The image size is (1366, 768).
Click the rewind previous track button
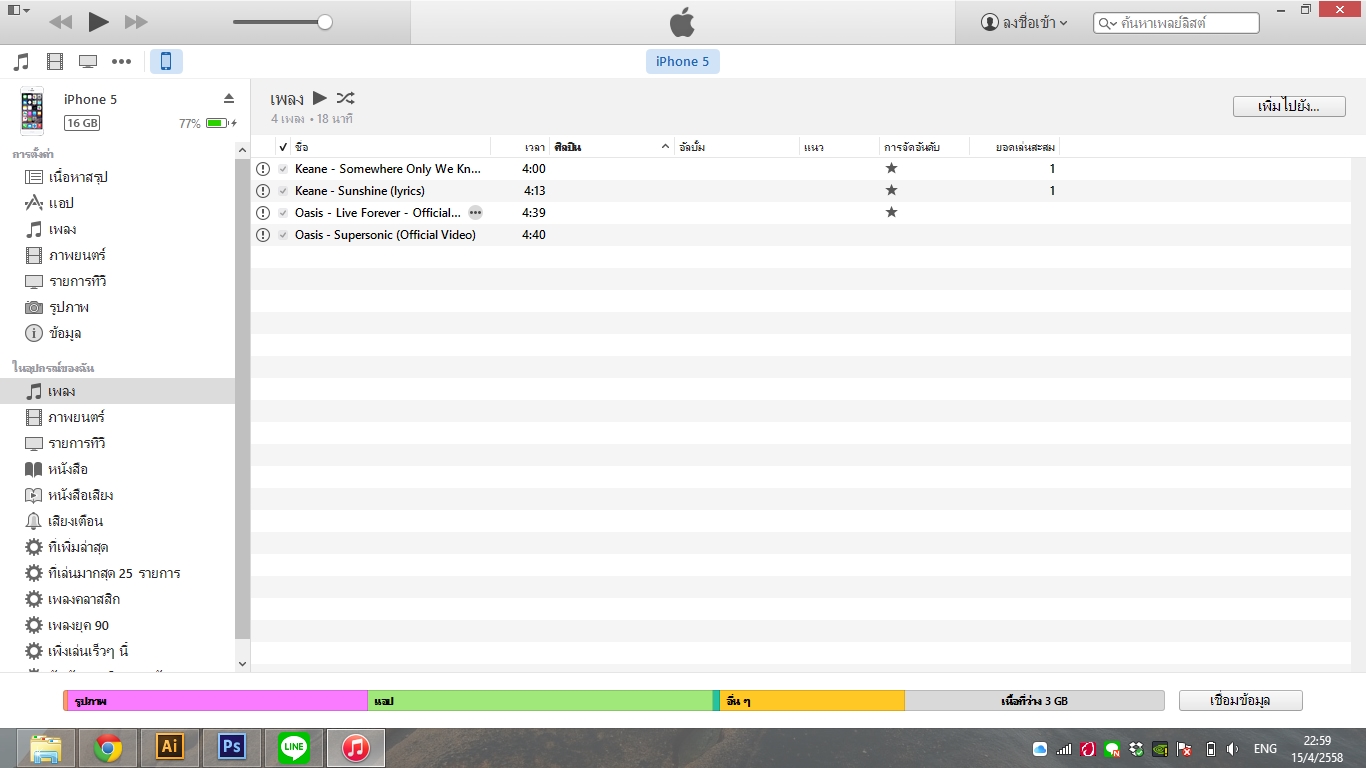[60, 22]
